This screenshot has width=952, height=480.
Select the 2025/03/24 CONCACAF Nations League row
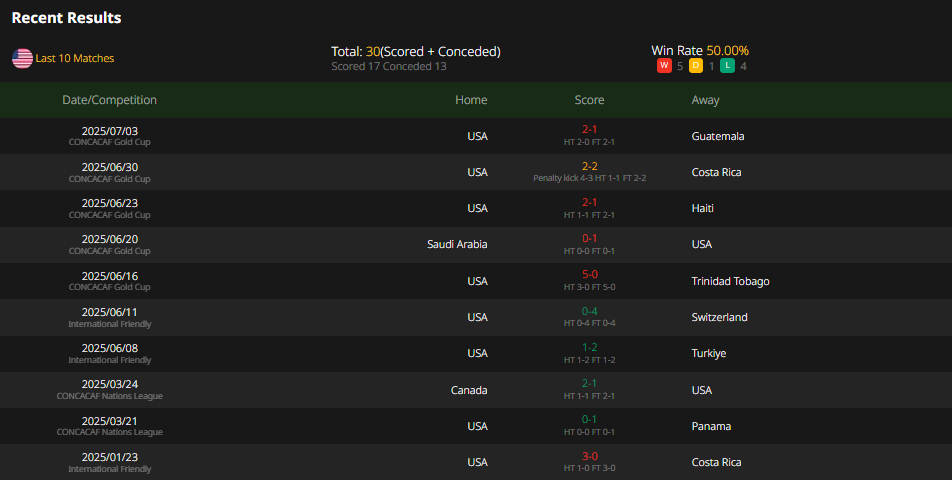coord(476,390)
